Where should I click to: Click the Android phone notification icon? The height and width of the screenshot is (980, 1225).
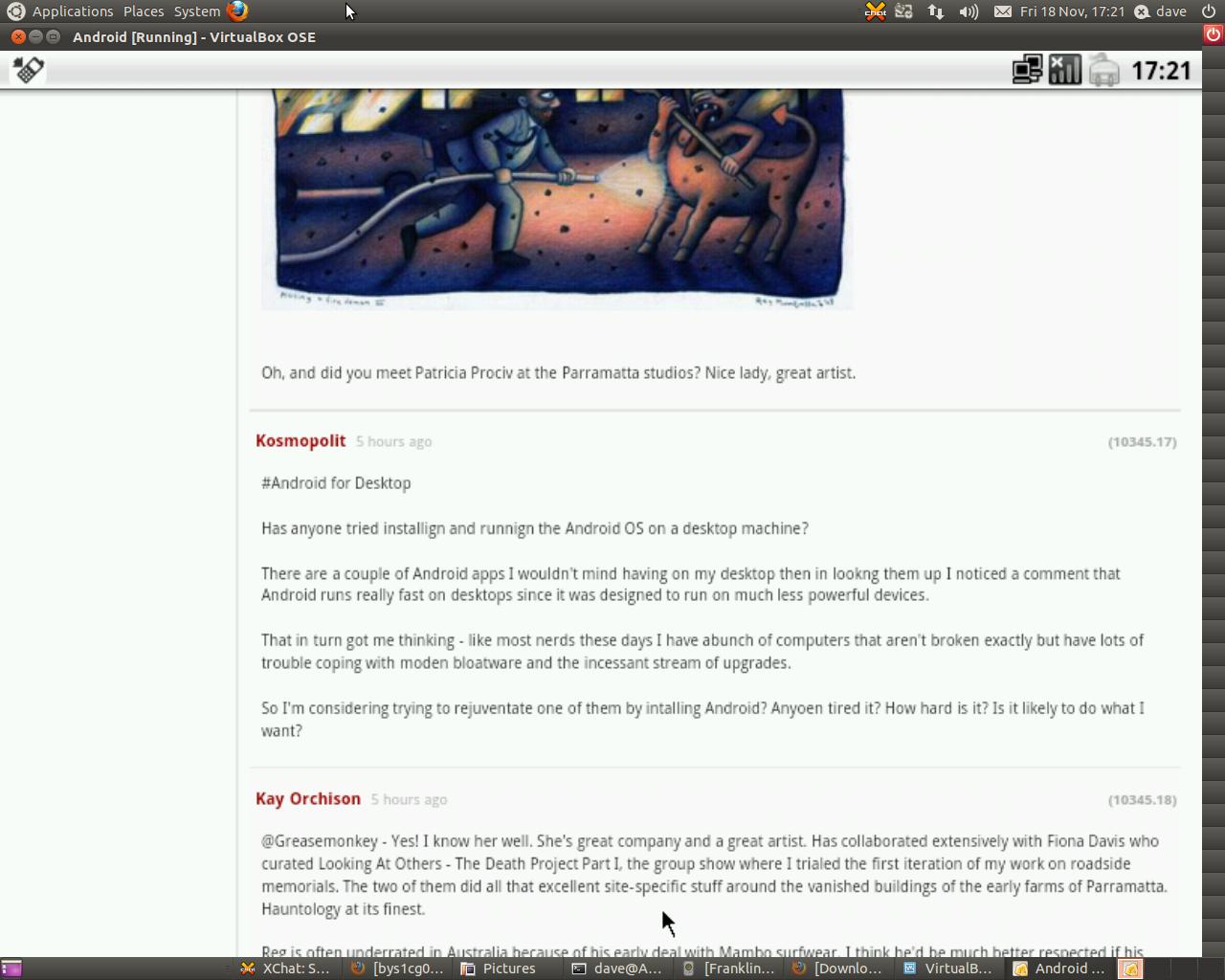[x=28, y=70]
